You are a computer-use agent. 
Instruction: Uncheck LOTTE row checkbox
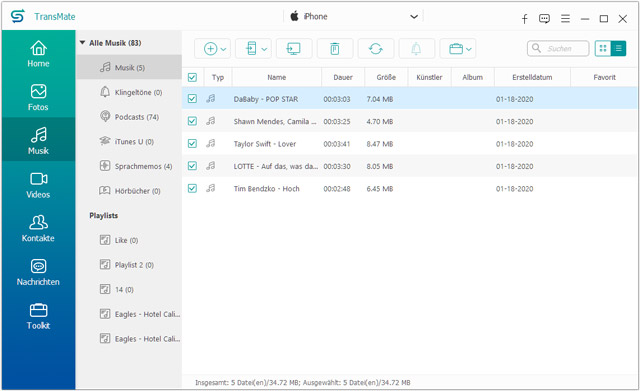(192, 166)
